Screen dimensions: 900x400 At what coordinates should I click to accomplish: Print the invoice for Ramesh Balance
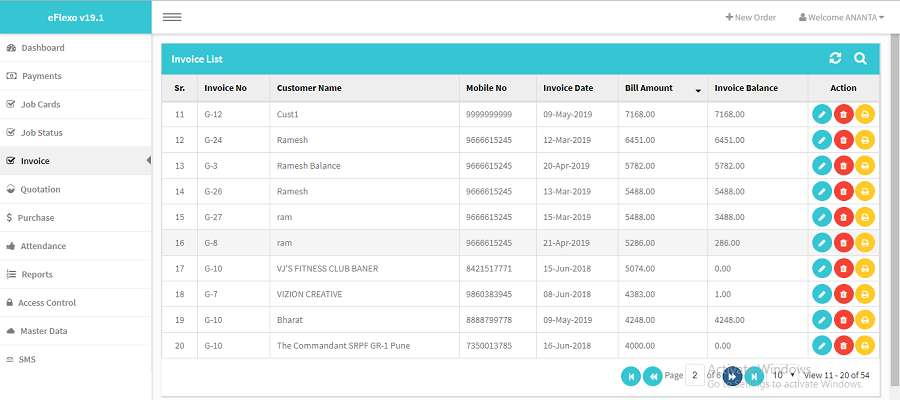(864, 165)
